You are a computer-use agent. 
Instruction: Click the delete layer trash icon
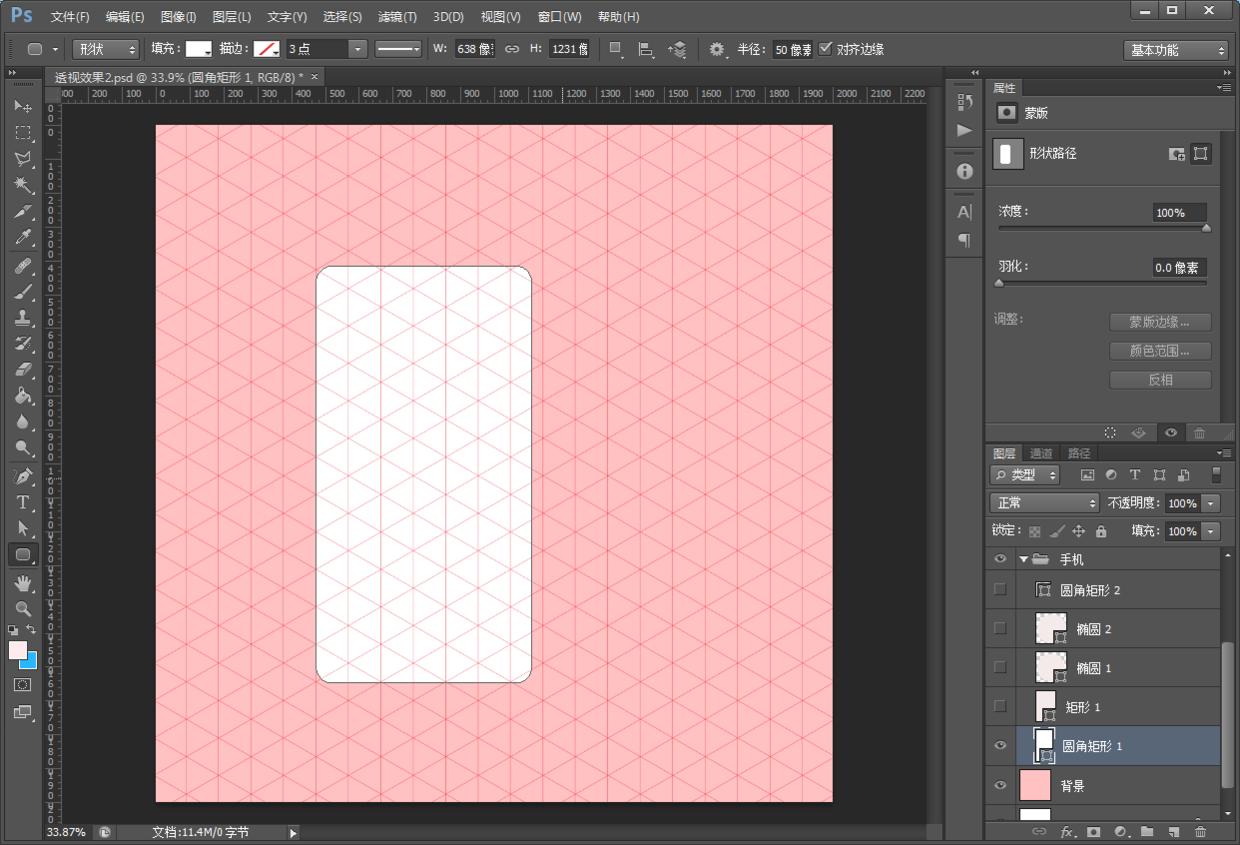(1200, 832)
